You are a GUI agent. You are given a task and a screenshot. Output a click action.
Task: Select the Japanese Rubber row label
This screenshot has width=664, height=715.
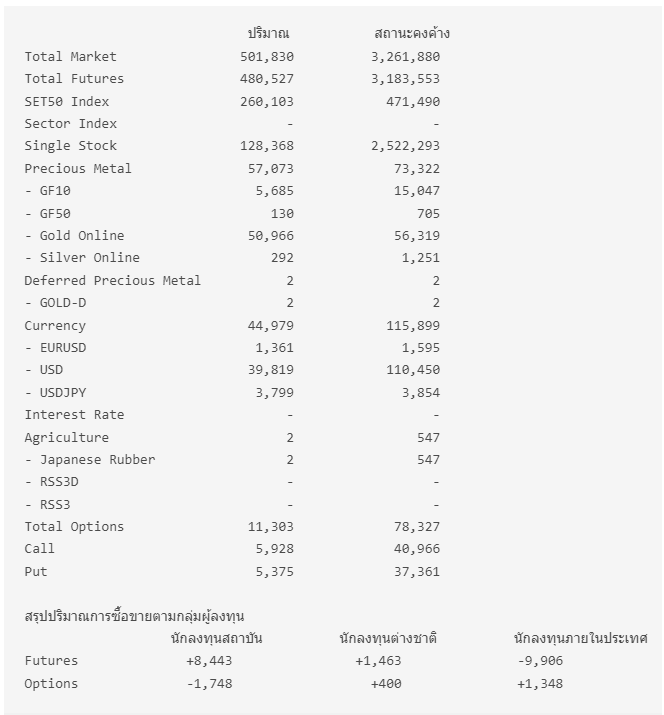[90, 460]
